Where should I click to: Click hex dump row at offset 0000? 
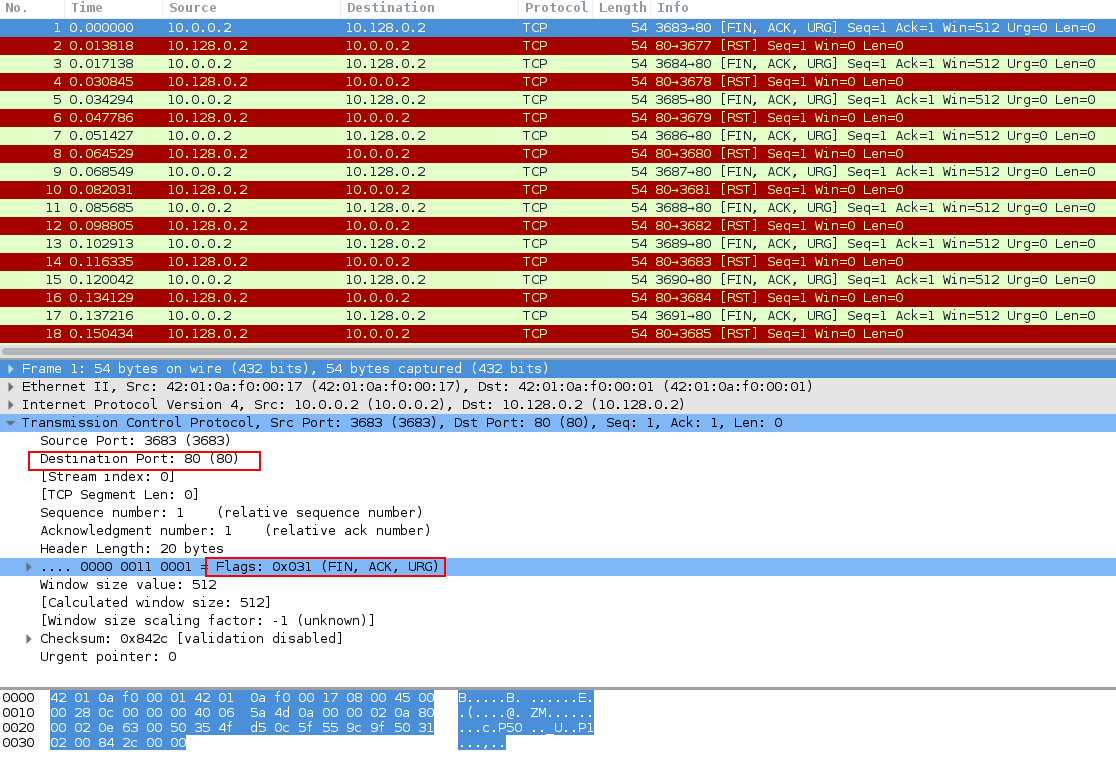[242, 698]
